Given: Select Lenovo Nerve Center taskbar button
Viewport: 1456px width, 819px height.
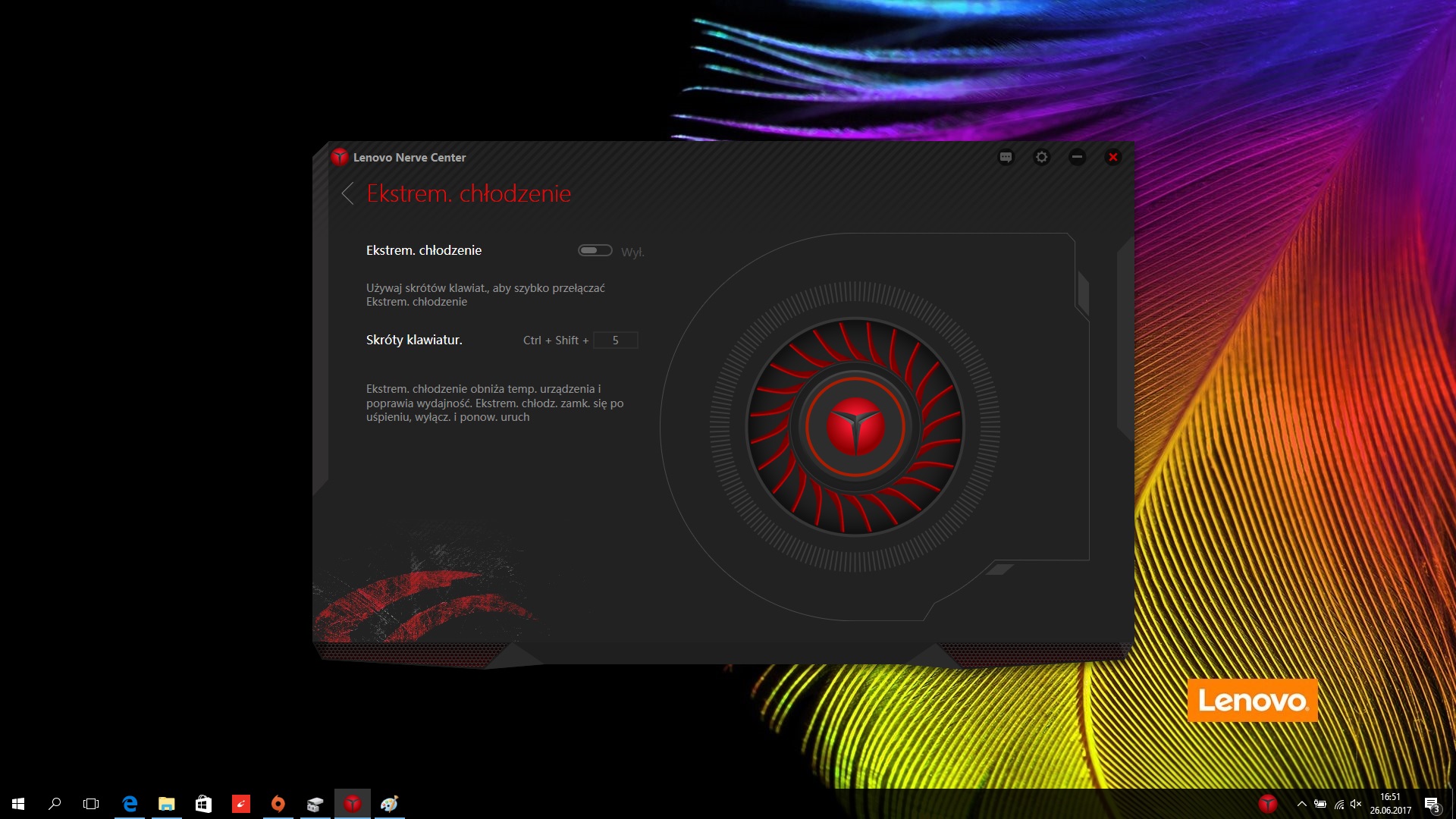Looking at the screenshot, I should pos(353,804).
